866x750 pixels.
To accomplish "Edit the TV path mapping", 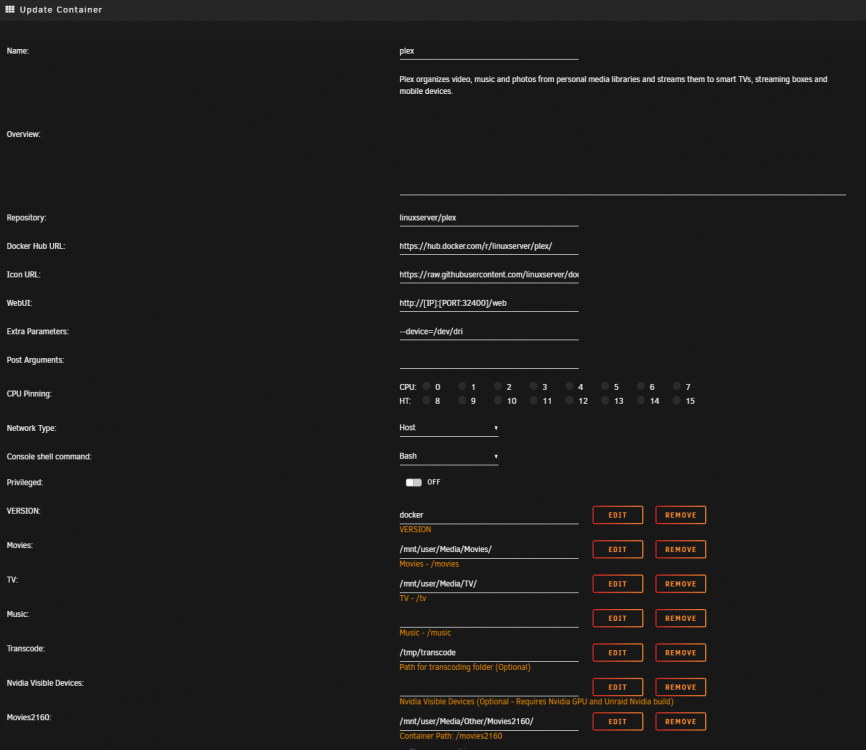I will pos(617,584).
